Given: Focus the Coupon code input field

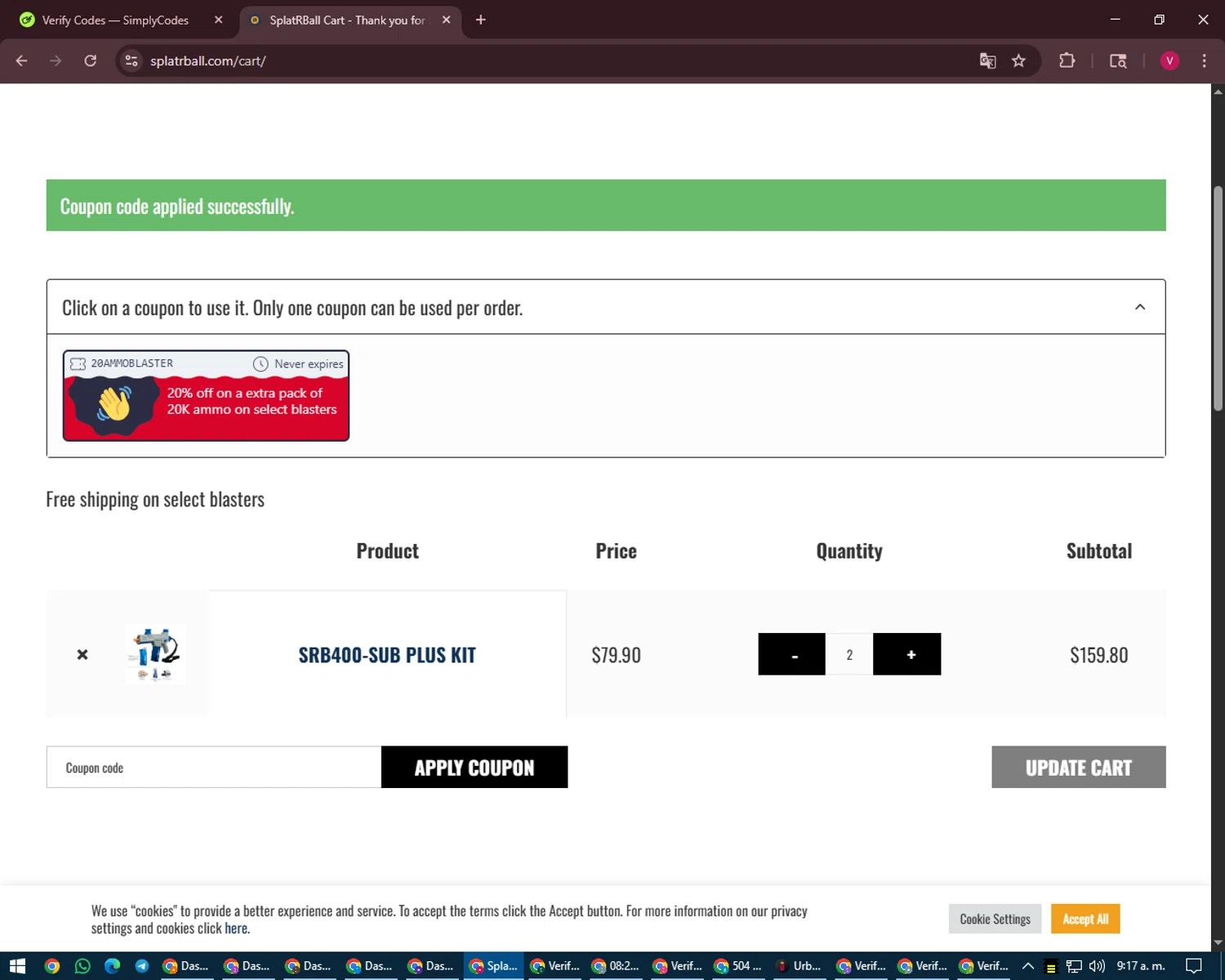Looking at the screenshot, I should [214, 767].
